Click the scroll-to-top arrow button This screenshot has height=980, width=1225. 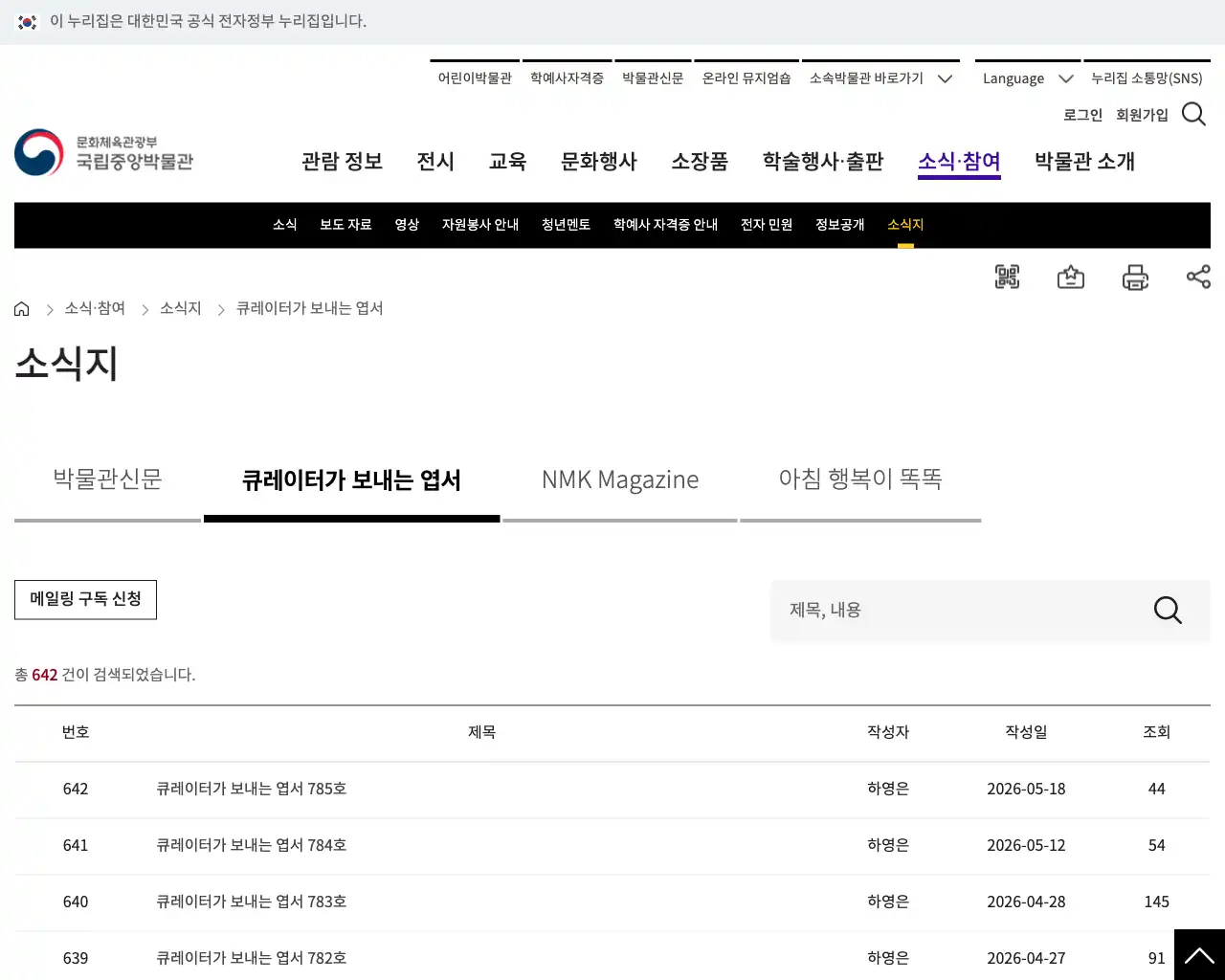[1199, 955]
